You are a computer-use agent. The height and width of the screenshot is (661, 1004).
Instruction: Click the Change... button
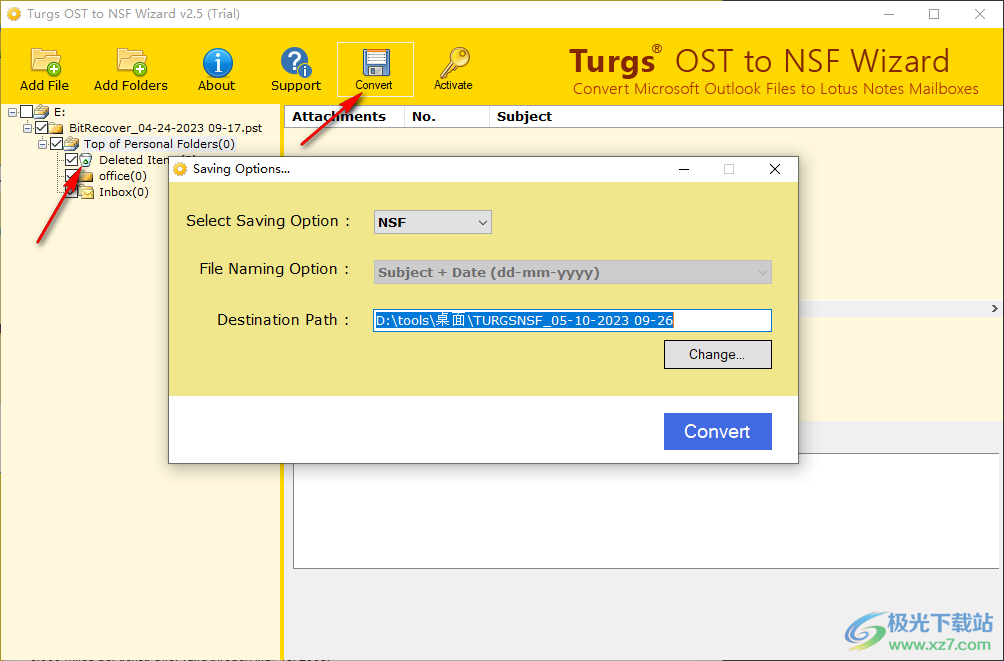pos(718,354)
